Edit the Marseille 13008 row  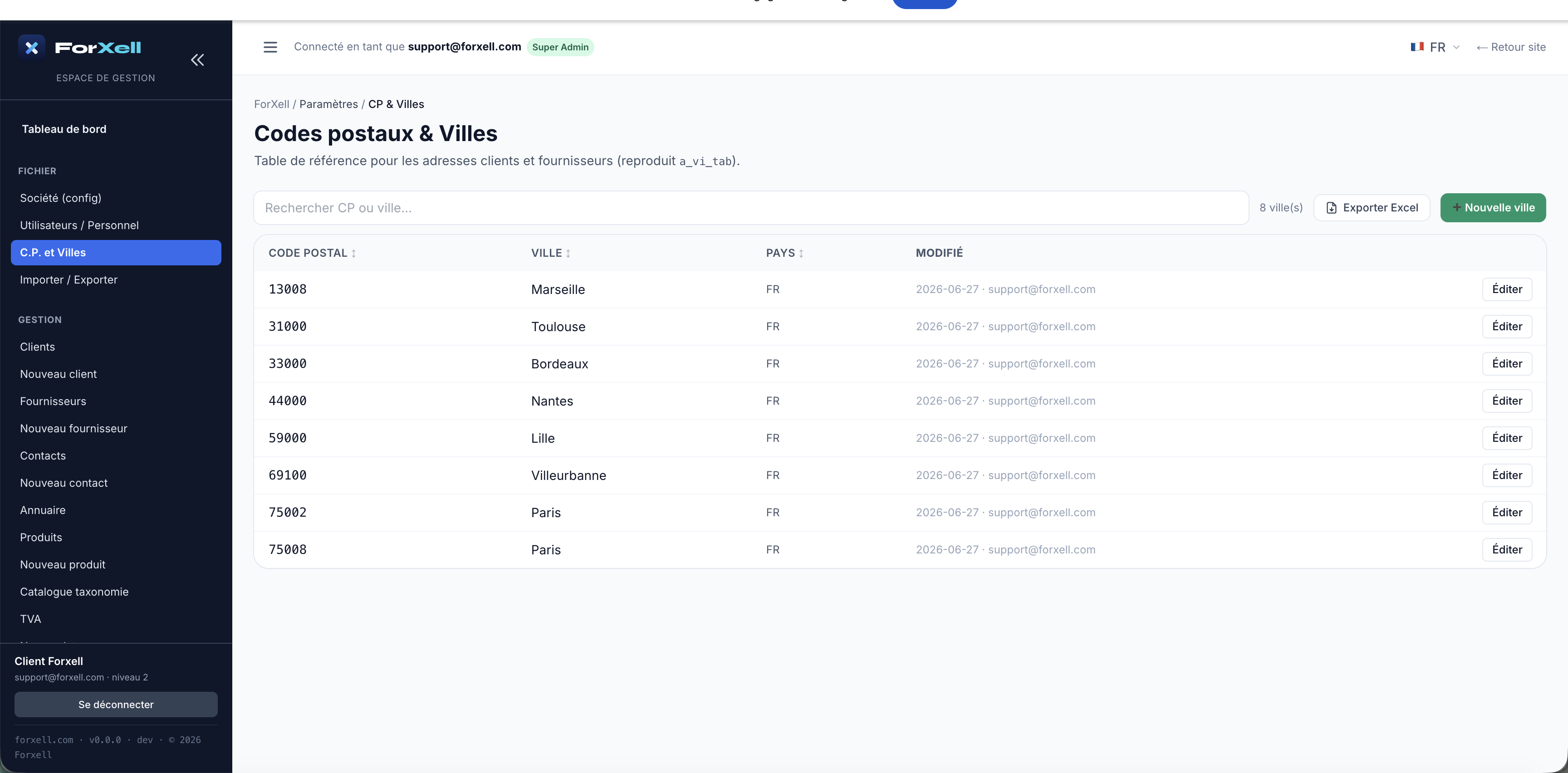click(1507, 289)
